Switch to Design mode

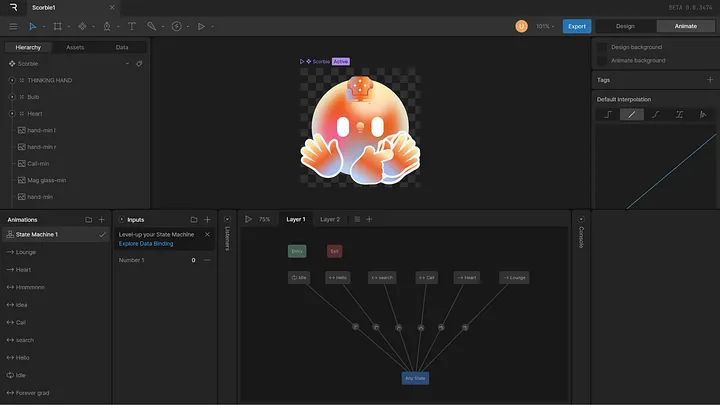coord(625,26)
